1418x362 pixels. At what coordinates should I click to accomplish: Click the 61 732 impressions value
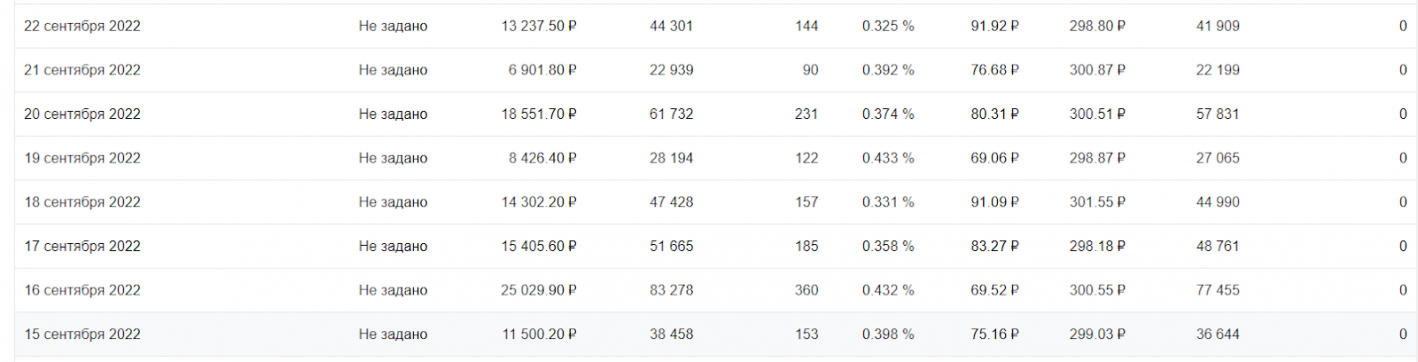[671, 114]
